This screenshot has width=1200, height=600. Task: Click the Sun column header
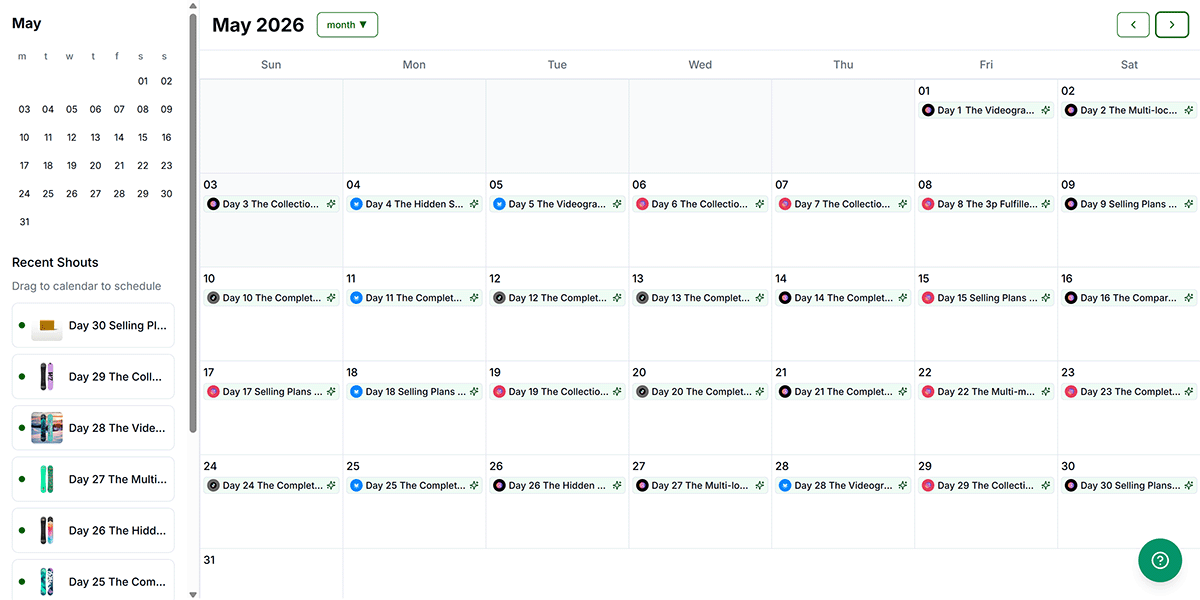271,65
